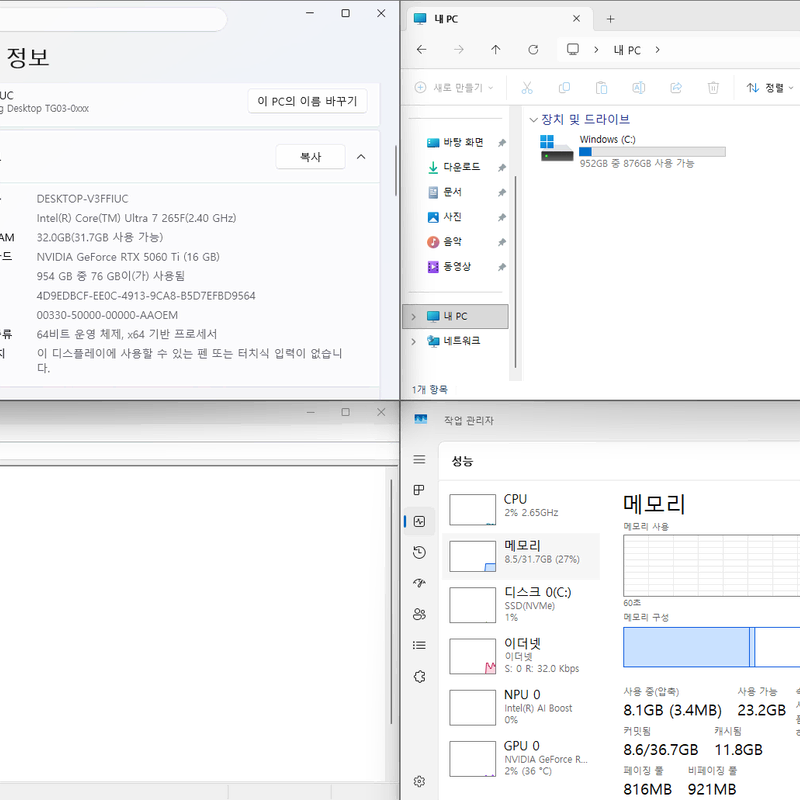Collapse the 장치 및 드라이브 group
The image size is (800, 800).
point(534,120)
